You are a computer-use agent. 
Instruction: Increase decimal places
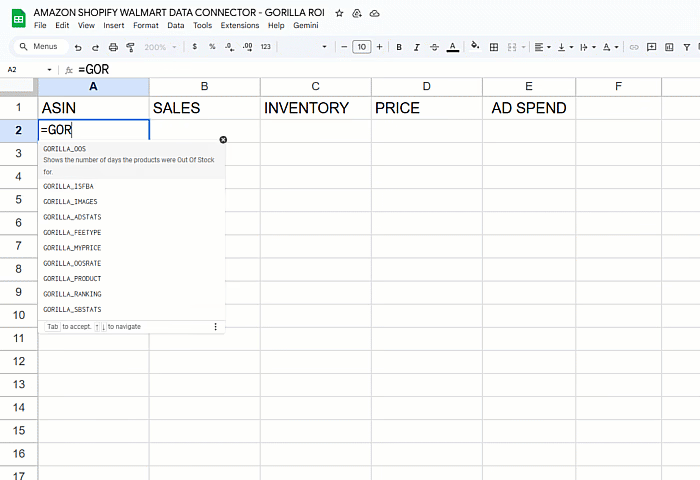[x=247, y=46]
